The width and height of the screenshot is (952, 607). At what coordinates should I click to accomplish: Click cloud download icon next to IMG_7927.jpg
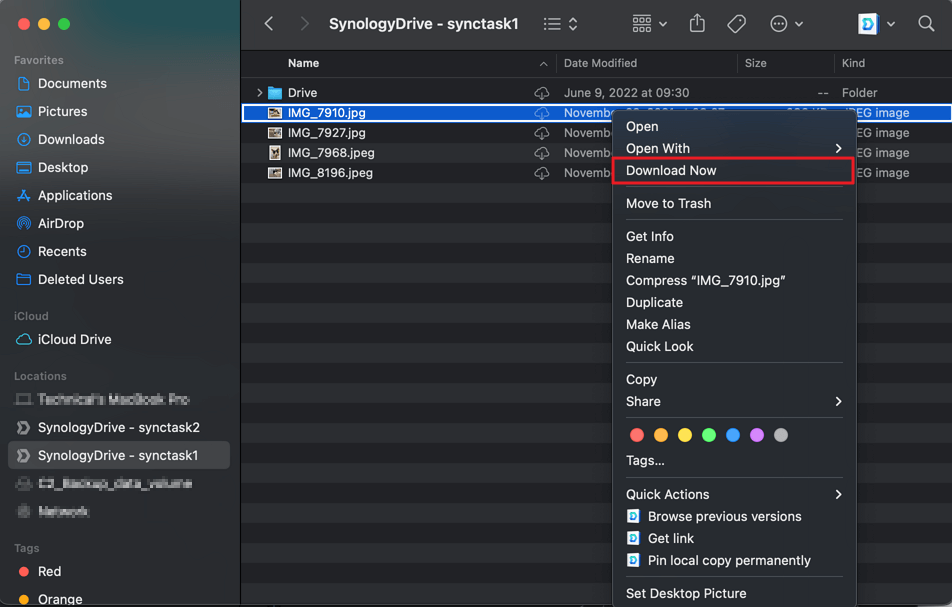[x=541, y=133]
